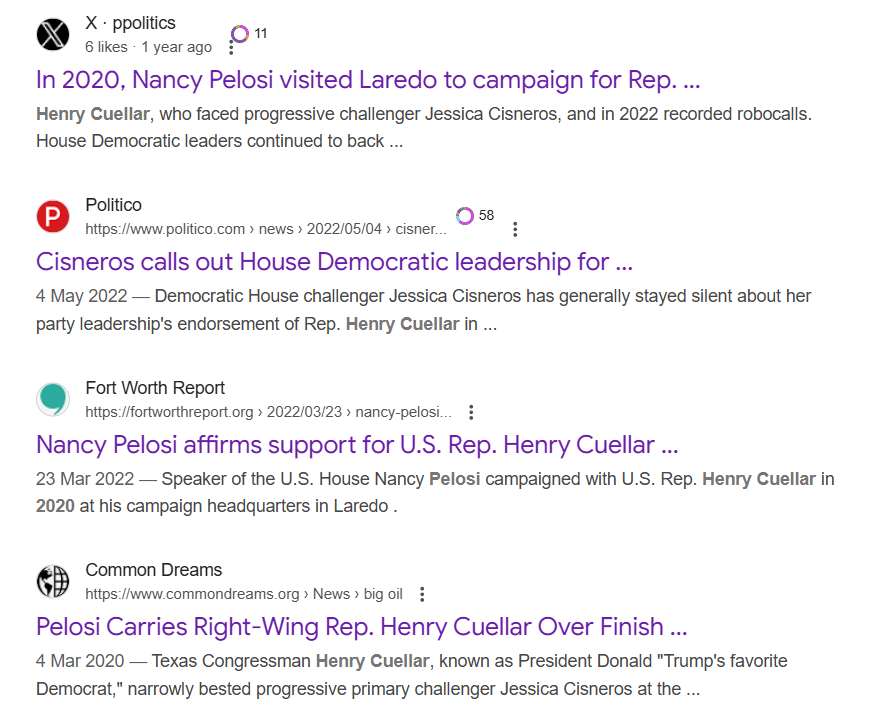Click the Fort Worth Report favicon
Viewport: 888px width, 723px height.
(53, 399)
